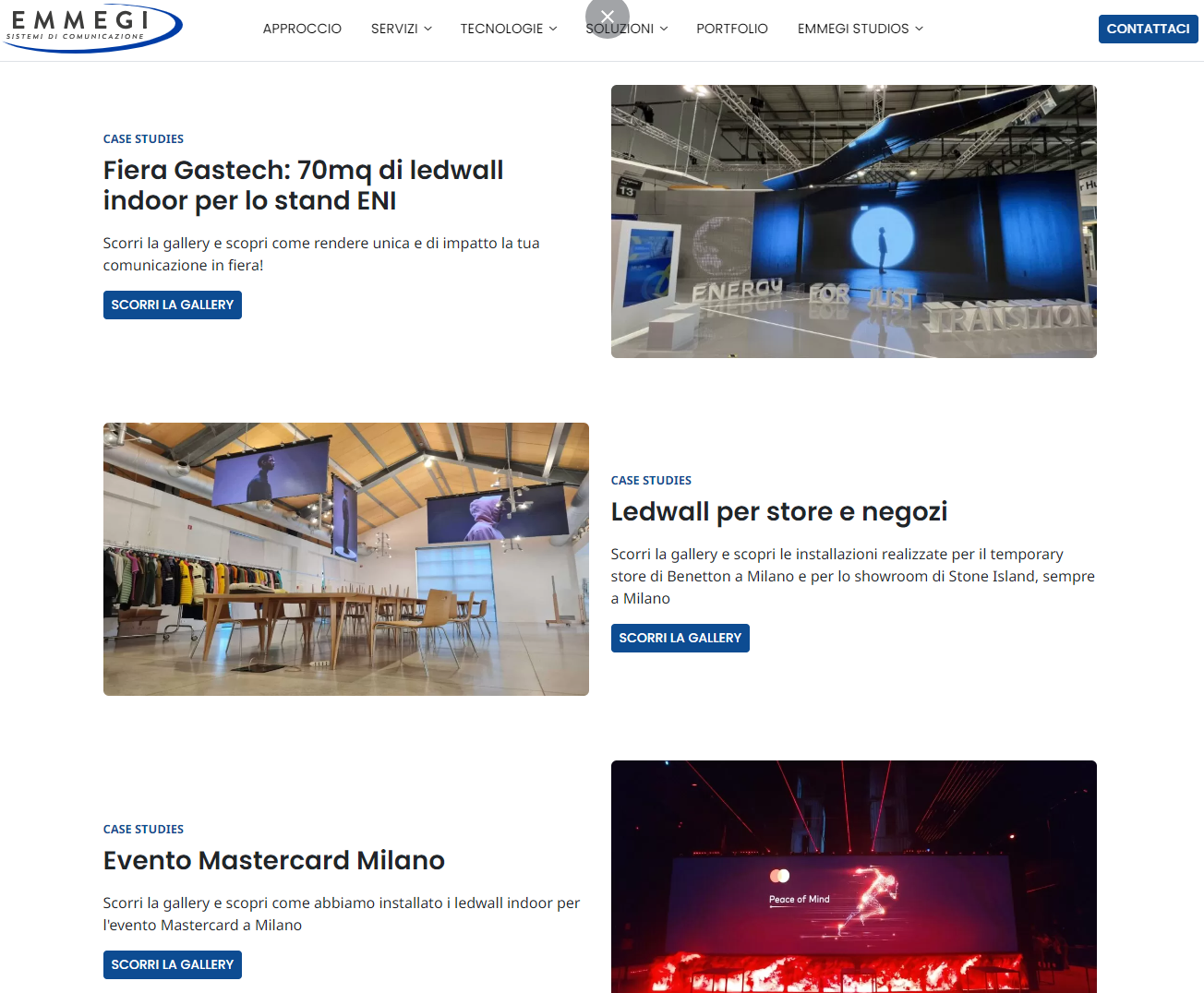Click the EMMEGI logo
This screenshot has height=993, width=1204.
pyautogui.click(x=92, y=29)
